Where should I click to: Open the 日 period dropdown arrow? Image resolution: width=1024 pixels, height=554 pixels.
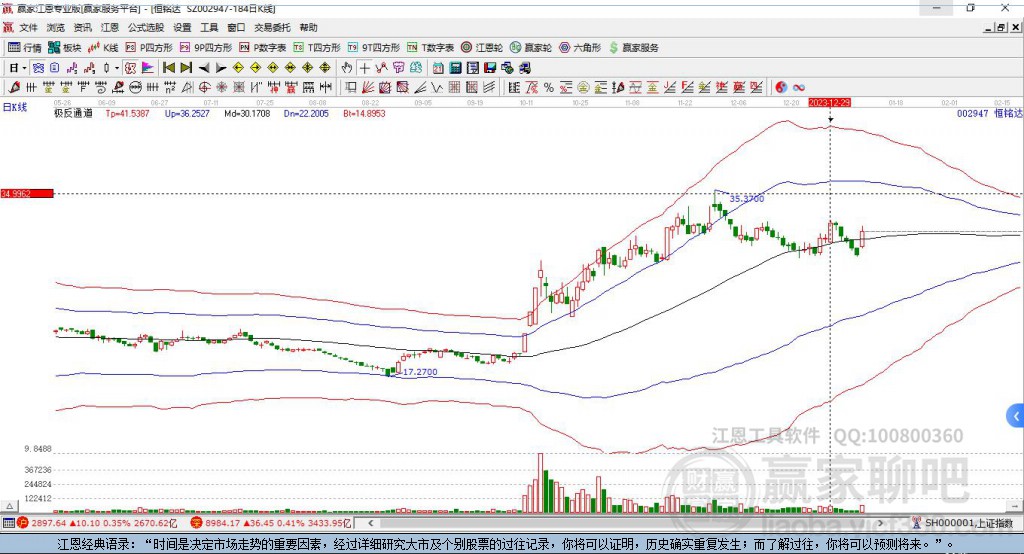pyautogui.click(x=24, y=68)
